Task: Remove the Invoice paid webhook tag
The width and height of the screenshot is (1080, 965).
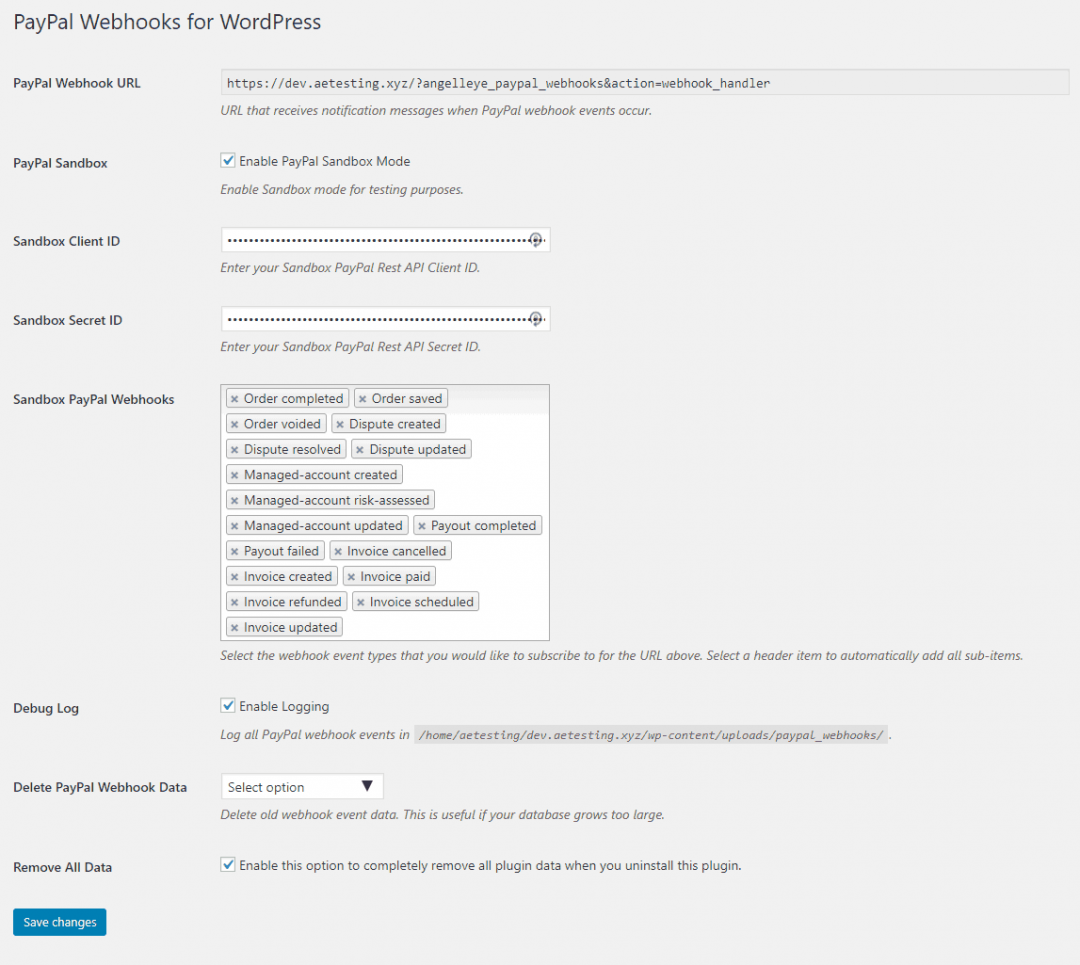Action: (x=352, y=575)
